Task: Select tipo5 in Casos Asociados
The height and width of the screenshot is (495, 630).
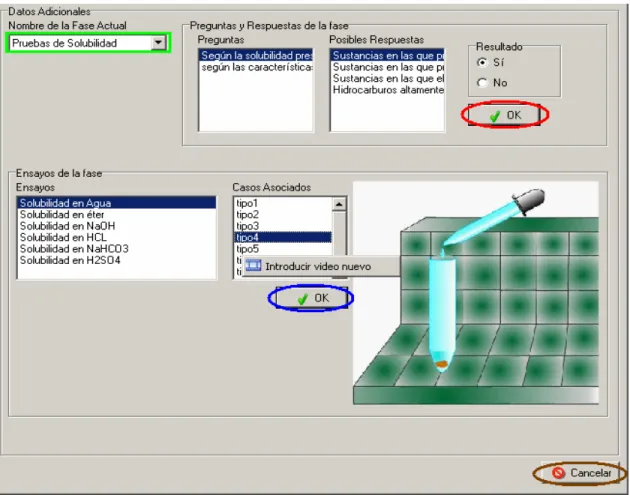Action: coord(283,249)
